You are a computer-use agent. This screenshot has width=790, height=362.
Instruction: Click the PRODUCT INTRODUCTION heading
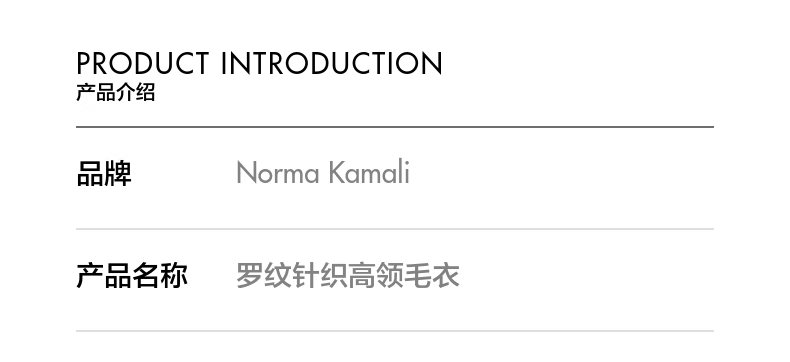tap(259, 63)
